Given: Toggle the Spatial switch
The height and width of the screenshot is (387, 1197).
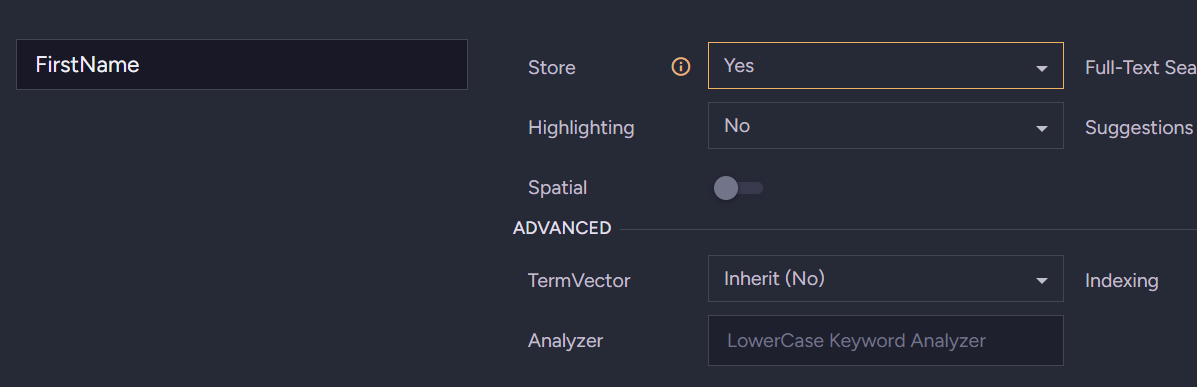Looking at the screenshot, I should [x=738, y=188].
